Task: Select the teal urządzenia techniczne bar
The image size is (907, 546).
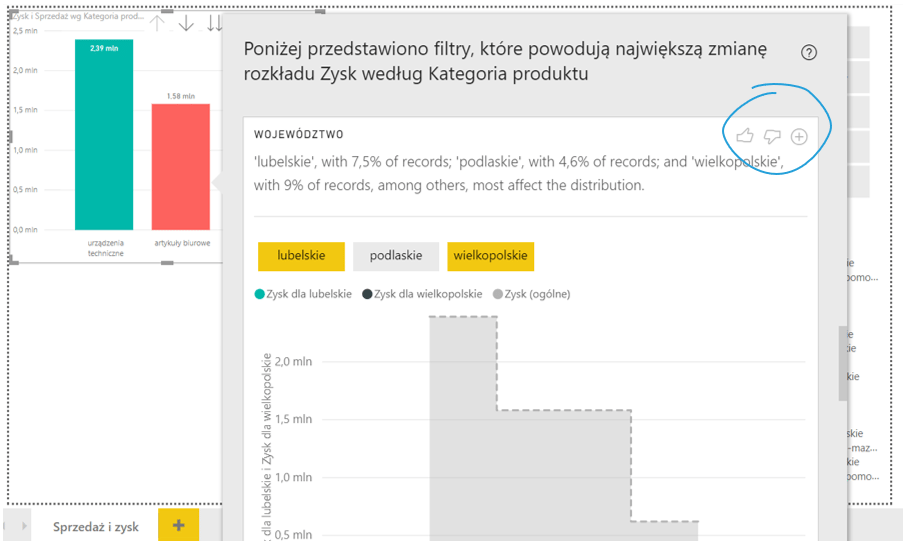Action: 104,140
